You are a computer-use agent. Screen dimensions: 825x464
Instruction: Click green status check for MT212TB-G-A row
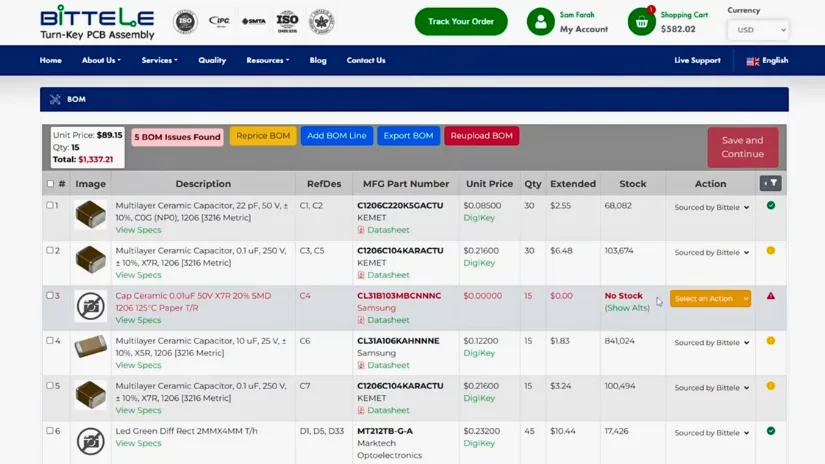pyautogui.click(x=771, y=431)
